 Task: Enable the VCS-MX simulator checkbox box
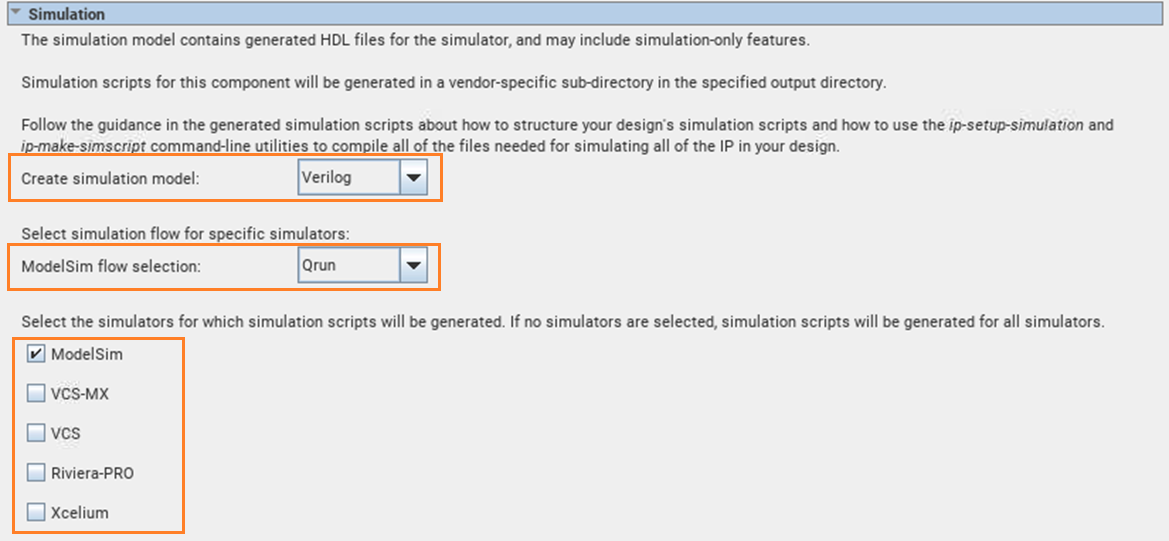[36, 394]
